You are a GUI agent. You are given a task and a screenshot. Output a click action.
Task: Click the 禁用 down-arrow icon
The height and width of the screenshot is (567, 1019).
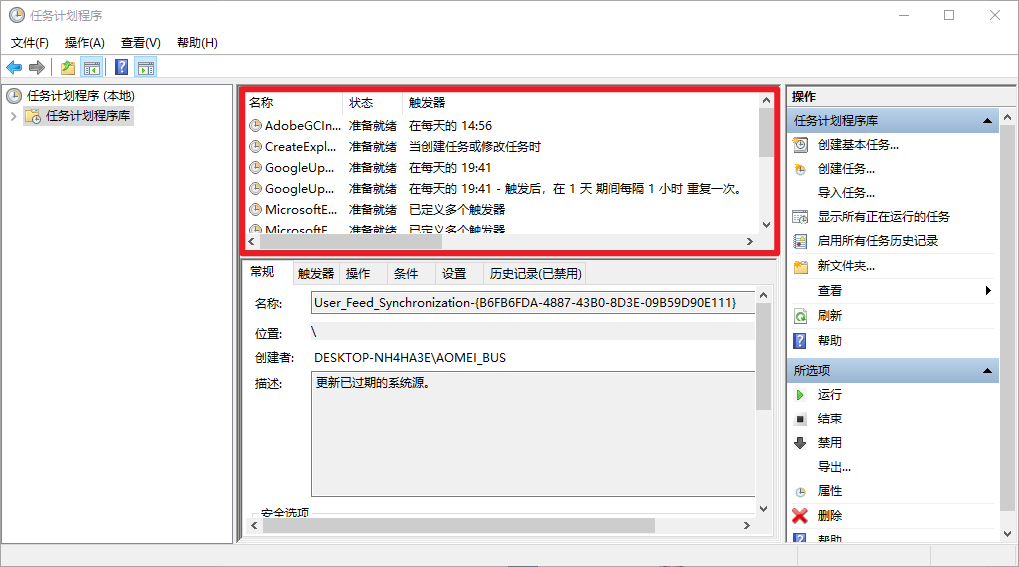click(x=801, y=443)
